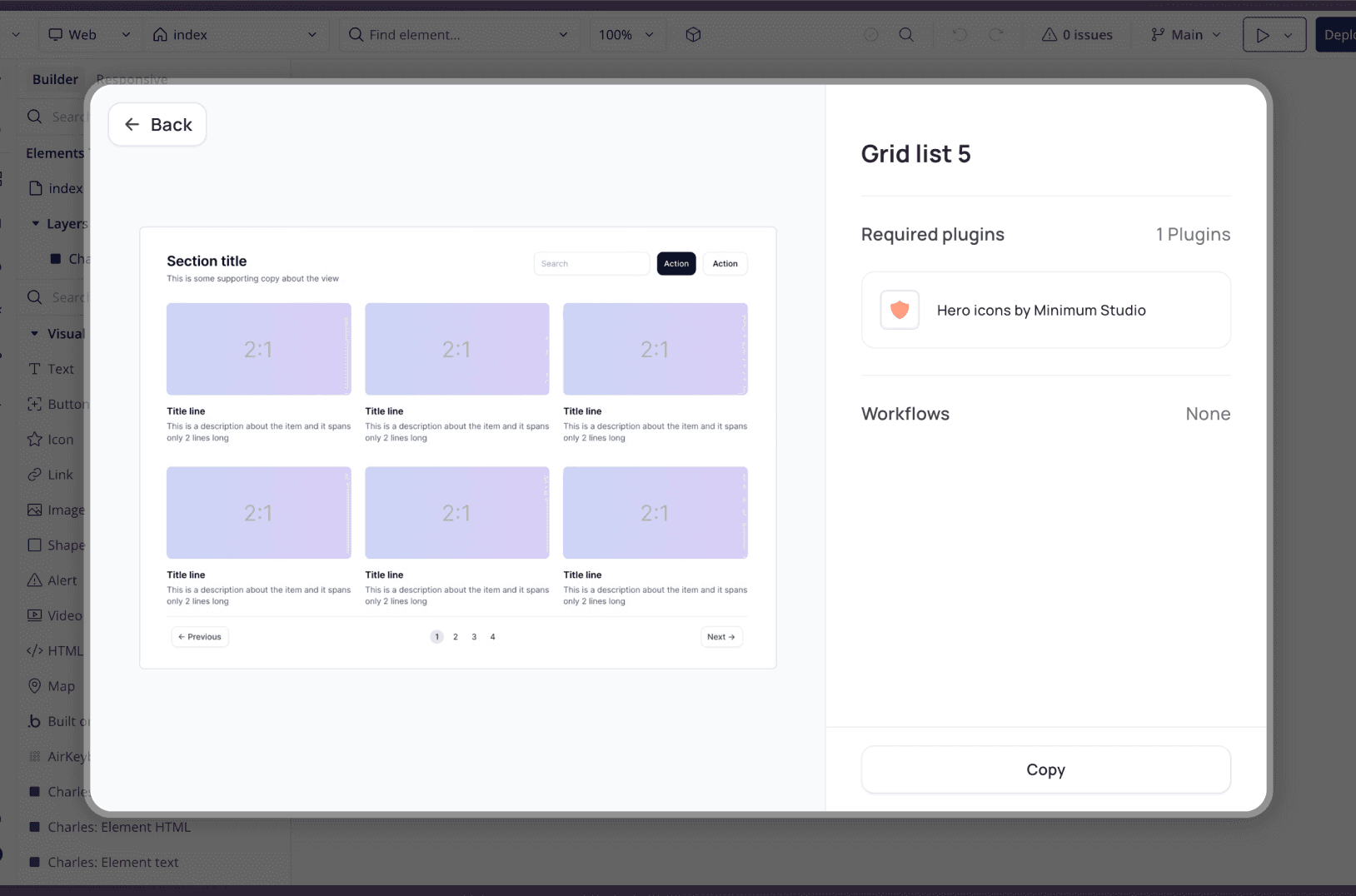Select the Alert element icon
This screenshot has height=896, width=1356.
tap(35, 580)
